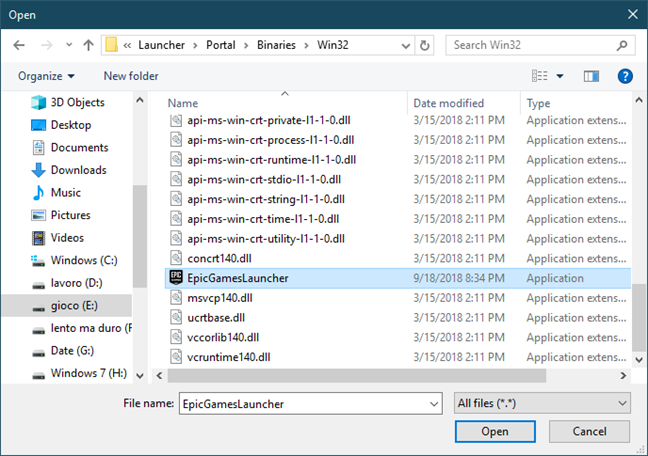Click navigation pane scroll down arrow
The image size is (648, 456).
[x=140, y=375]
